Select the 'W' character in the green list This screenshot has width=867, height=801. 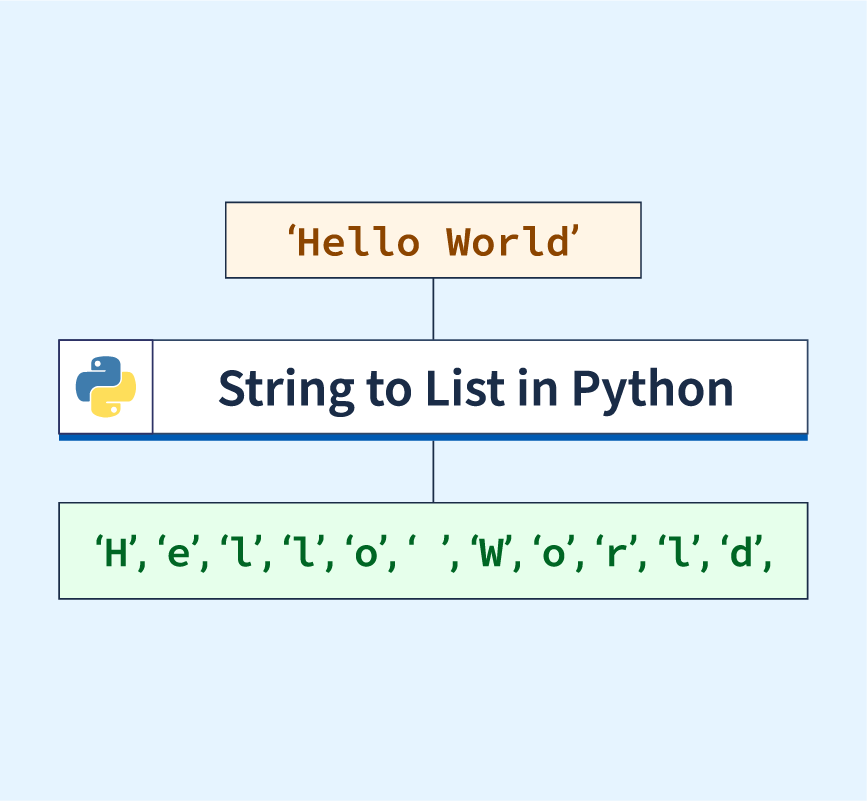(490, 553)
